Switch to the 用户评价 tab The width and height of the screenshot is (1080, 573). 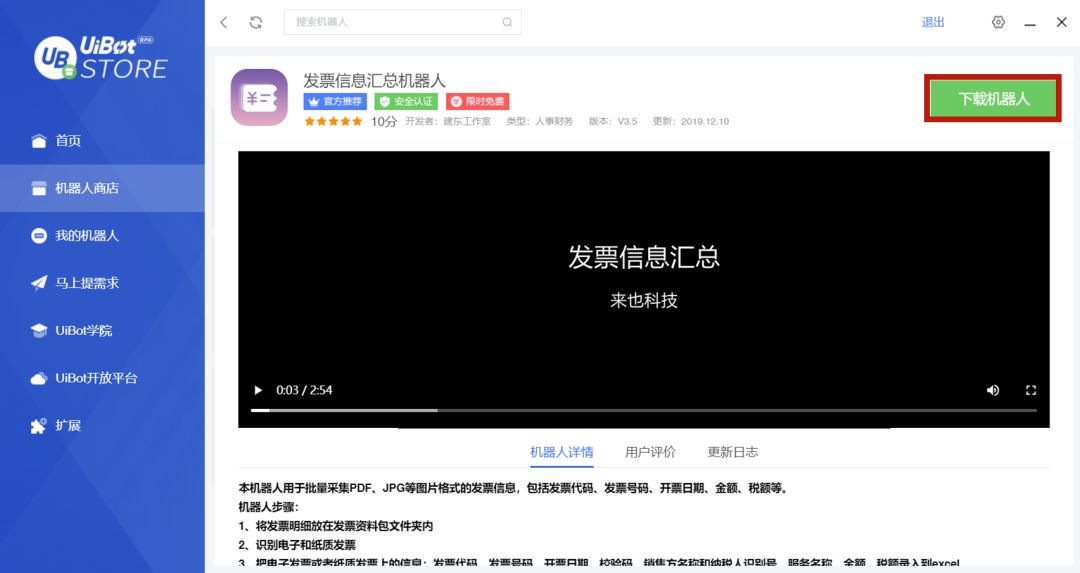coord(650,452)
